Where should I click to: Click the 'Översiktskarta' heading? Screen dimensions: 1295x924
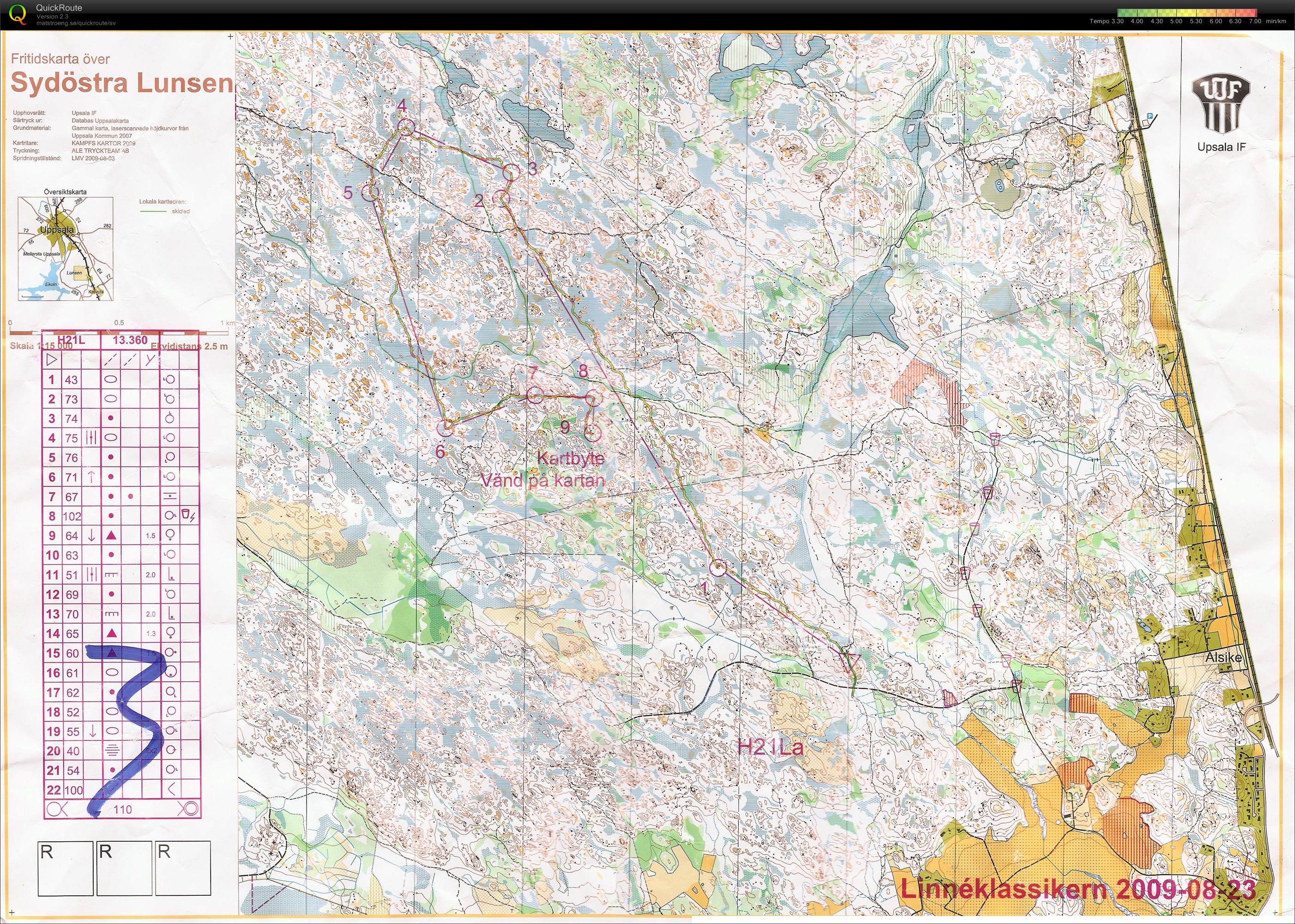pyautogui.click(x=66, y=192)
